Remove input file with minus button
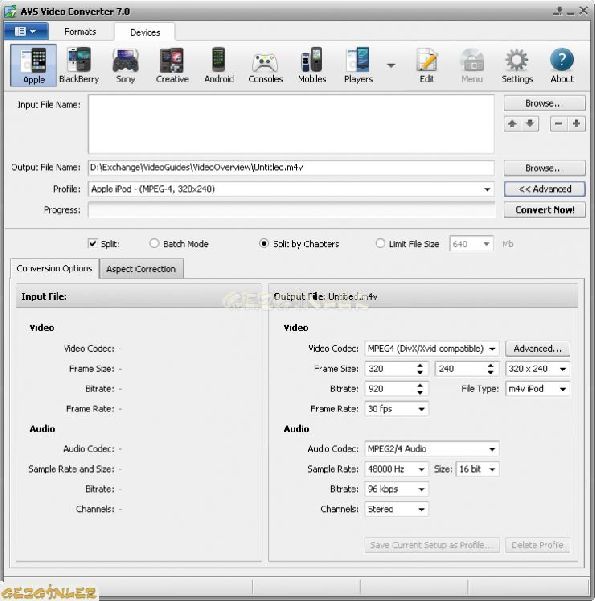 coord(559,124)
